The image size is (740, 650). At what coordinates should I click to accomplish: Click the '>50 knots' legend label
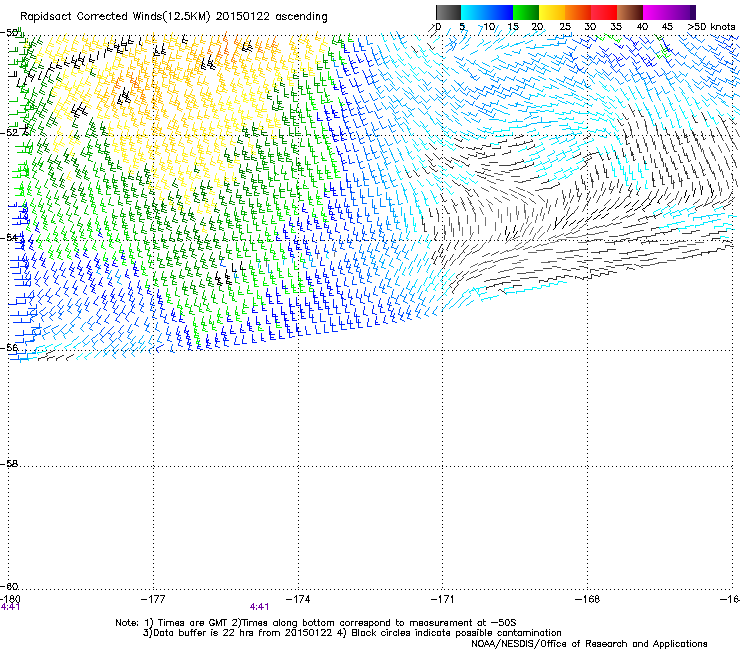[711, 26]
